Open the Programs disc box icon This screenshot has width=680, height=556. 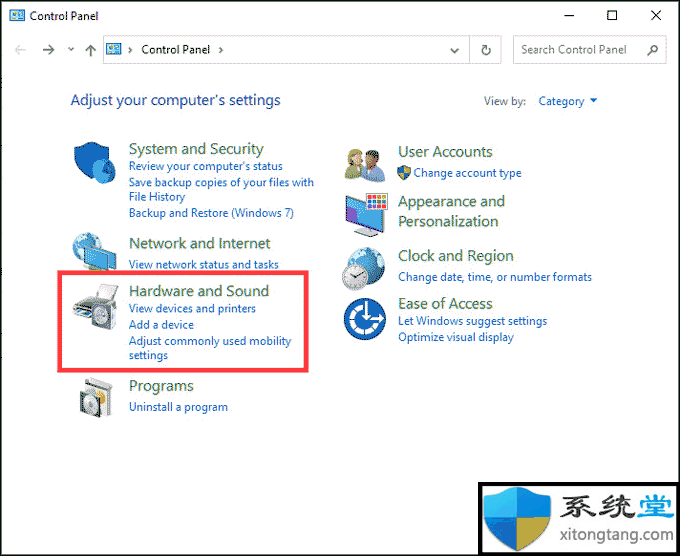click(x=96, y=398)
